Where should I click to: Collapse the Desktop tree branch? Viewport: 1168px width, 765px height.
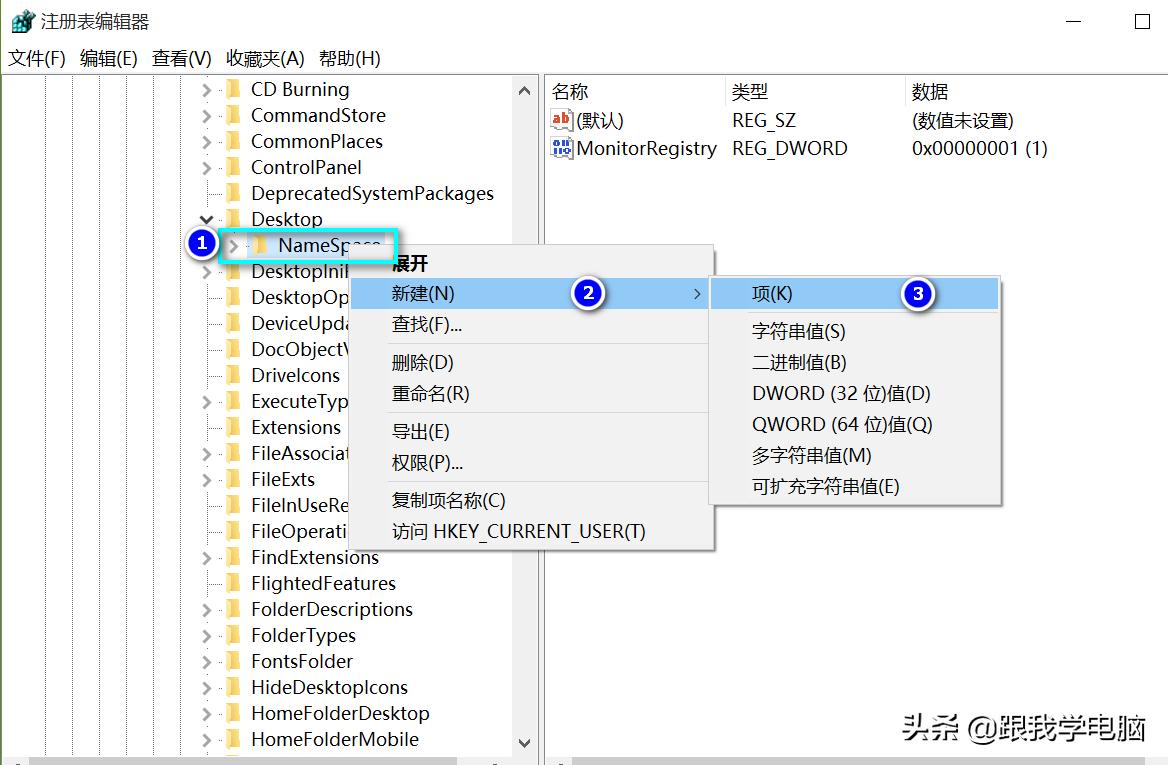(205, 219)
